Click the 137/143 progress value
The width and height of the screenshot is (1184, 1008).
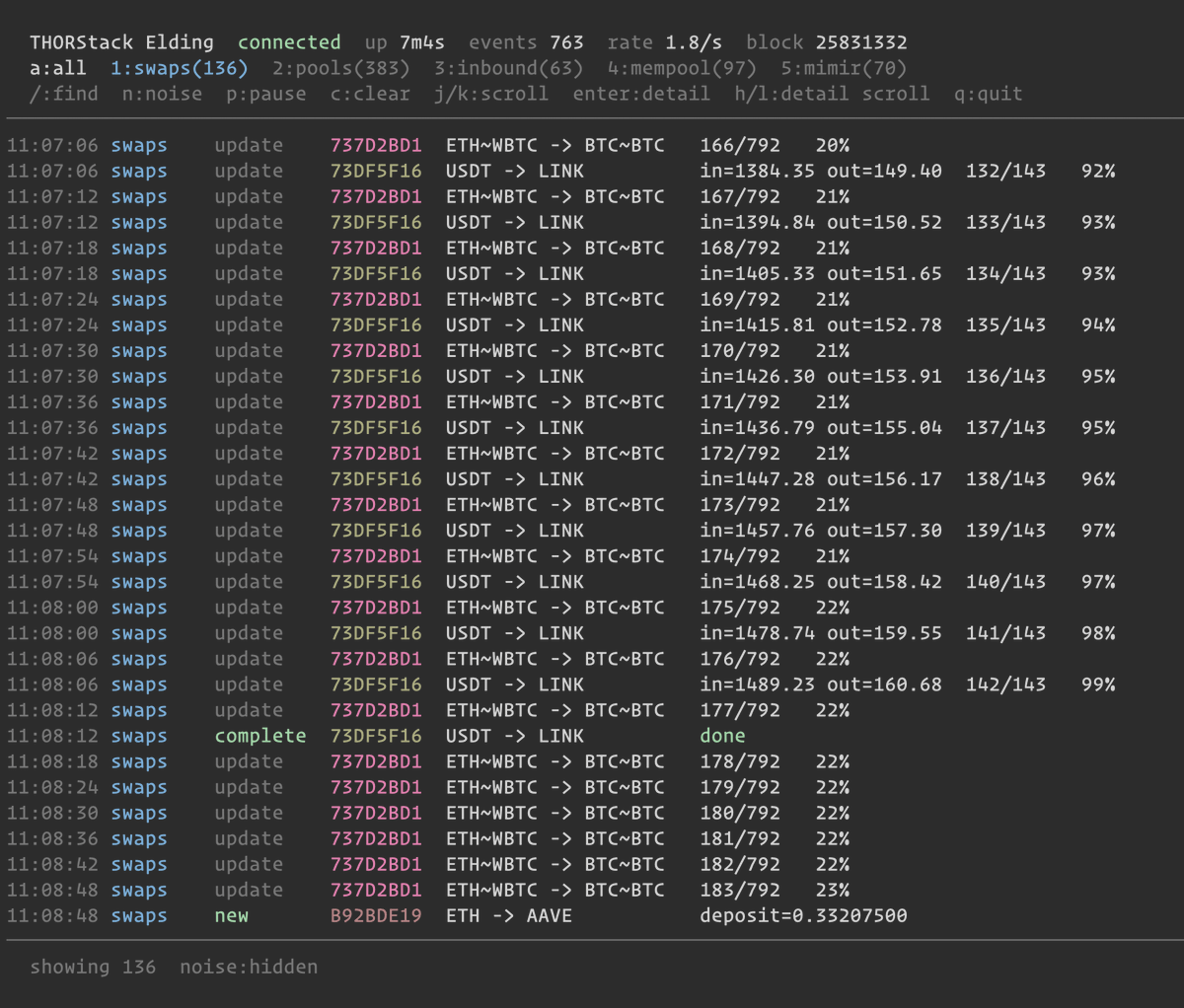(1005, 427)
